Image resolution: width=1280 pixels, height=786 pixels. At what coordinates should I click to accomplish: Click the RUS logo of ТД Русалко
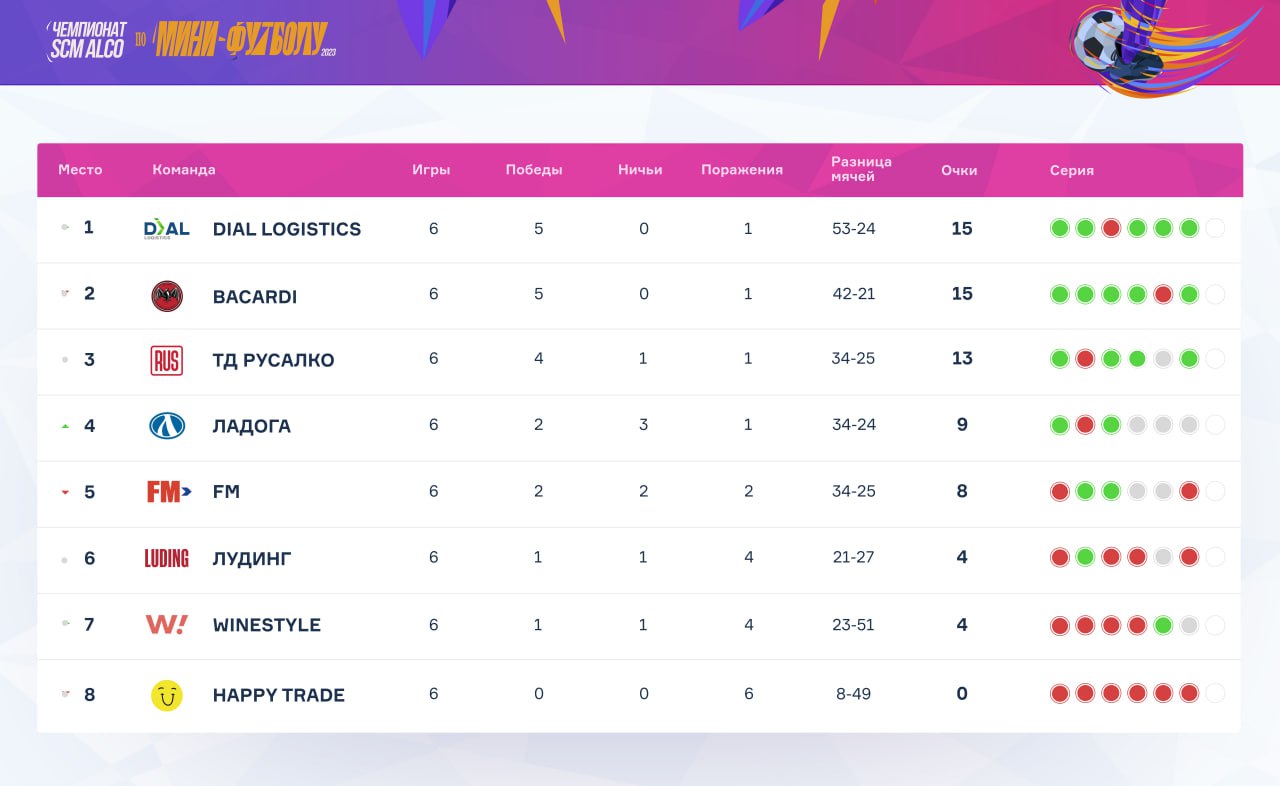click(x=167, y=360)
